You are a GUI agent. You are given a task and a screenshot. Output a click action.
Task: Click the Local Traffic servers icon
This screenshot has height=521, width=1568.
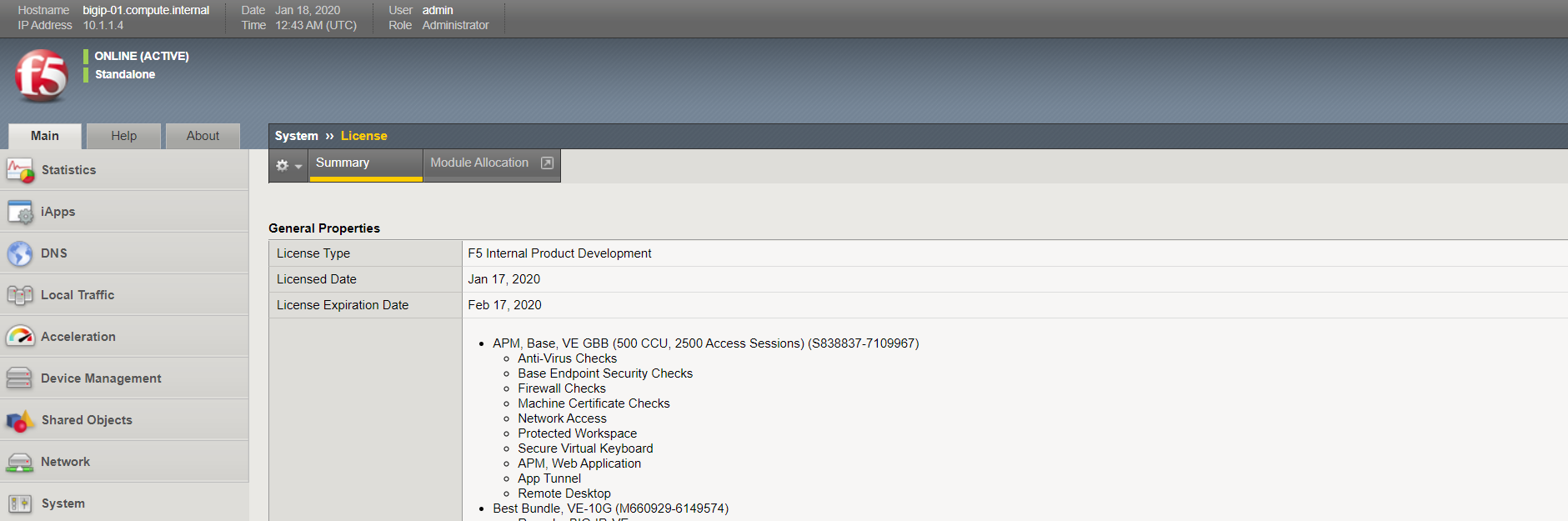pyautogui.click(x=20, y=295)
